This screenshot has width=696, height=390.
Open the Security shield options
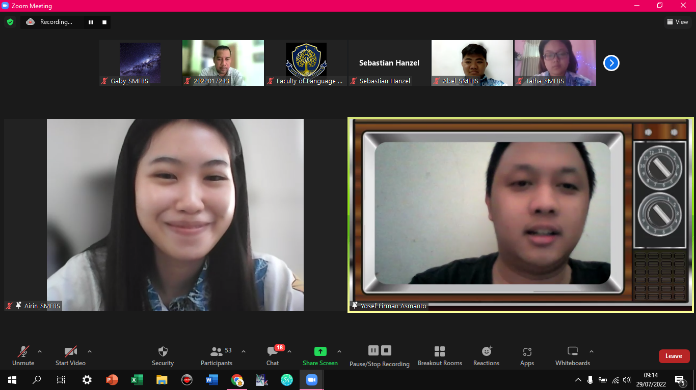point(162,356)
